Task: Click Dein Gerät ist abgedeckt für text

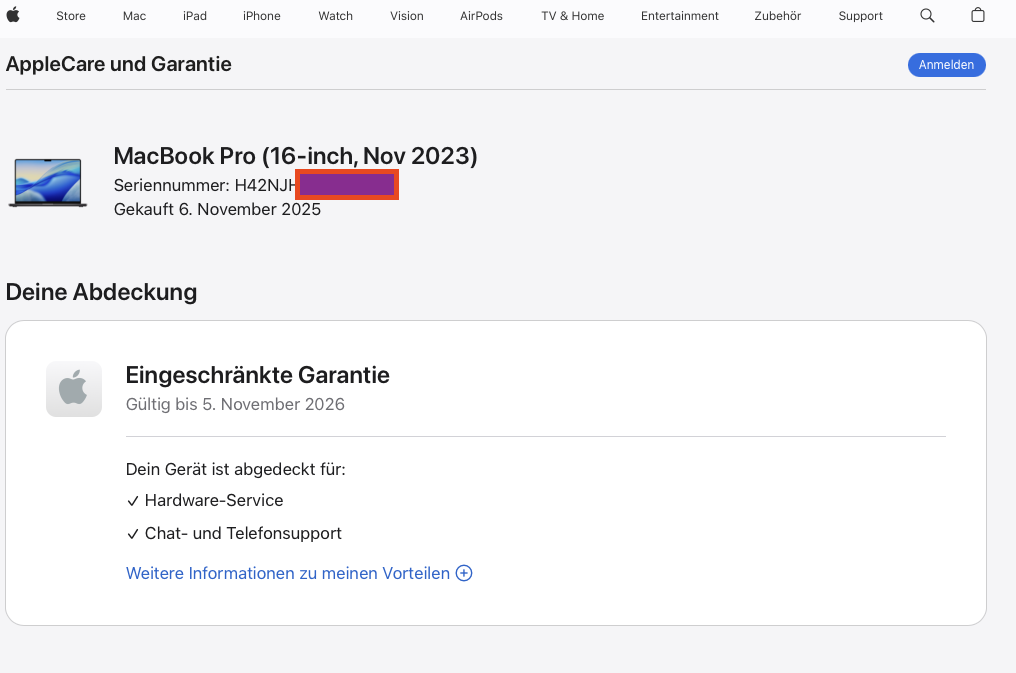Action: point(236,469)
